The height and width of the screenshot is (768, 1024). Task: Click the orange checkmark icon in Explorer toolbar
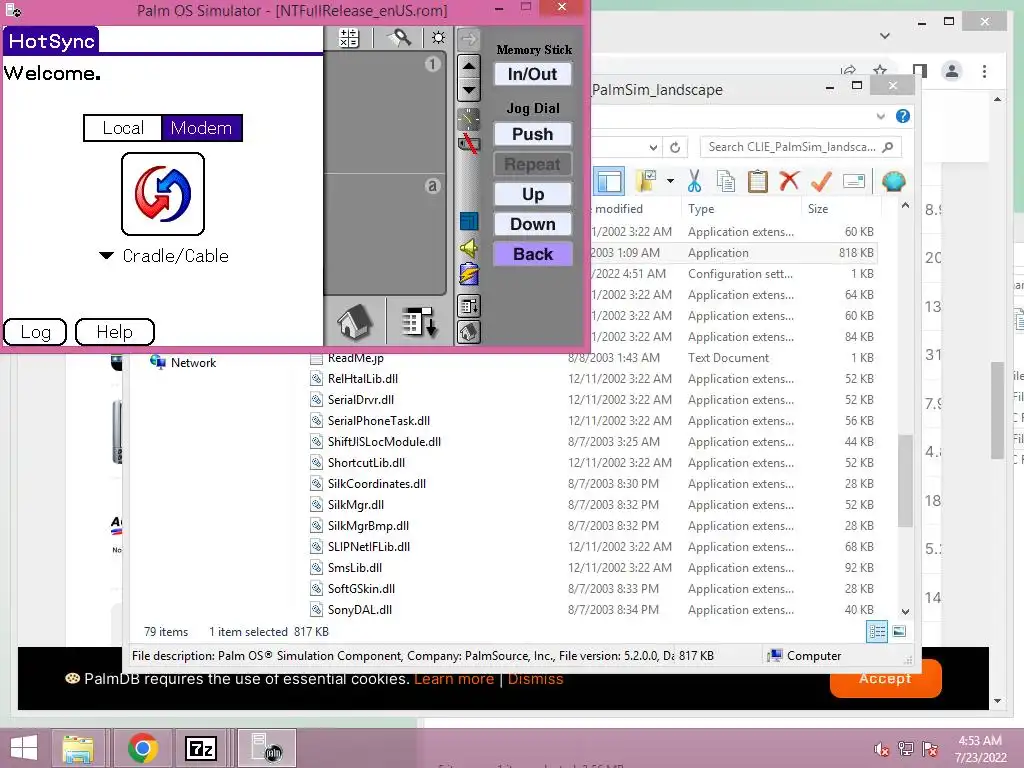pyautogui.click(x=821, y=181)
